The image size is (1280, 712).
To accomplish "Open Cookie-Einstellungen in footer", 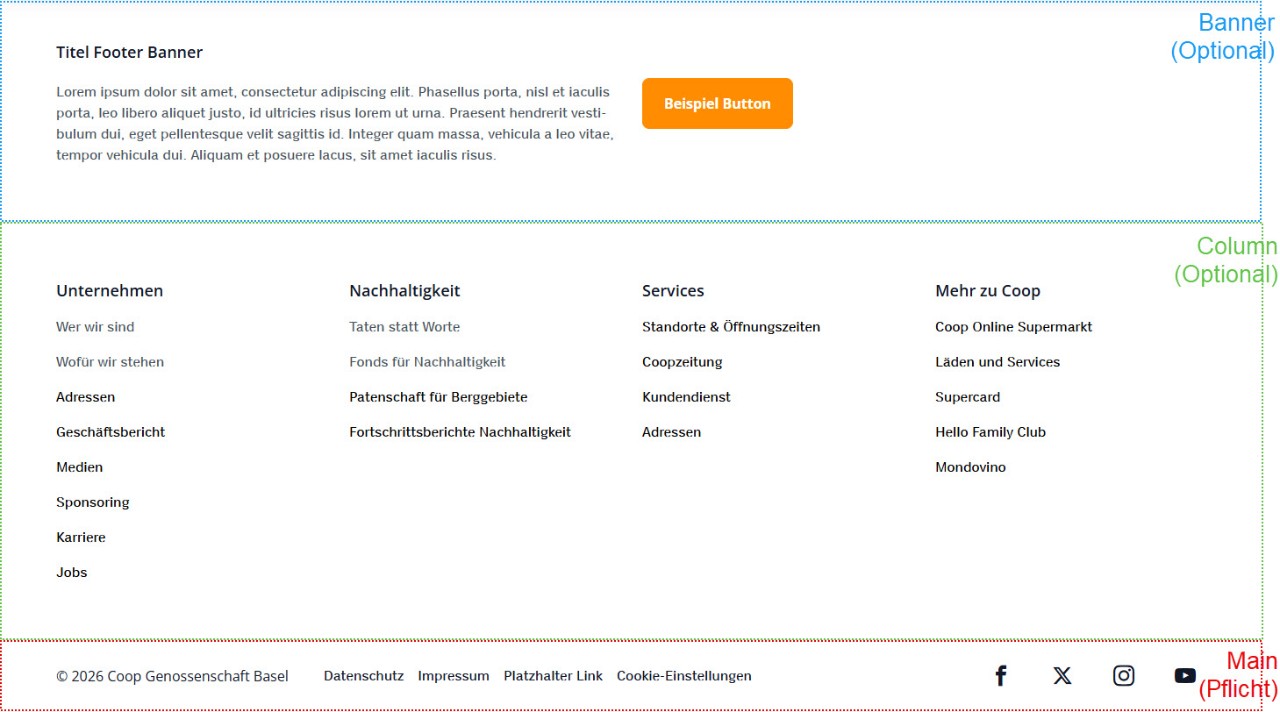I will pos(684,676).
